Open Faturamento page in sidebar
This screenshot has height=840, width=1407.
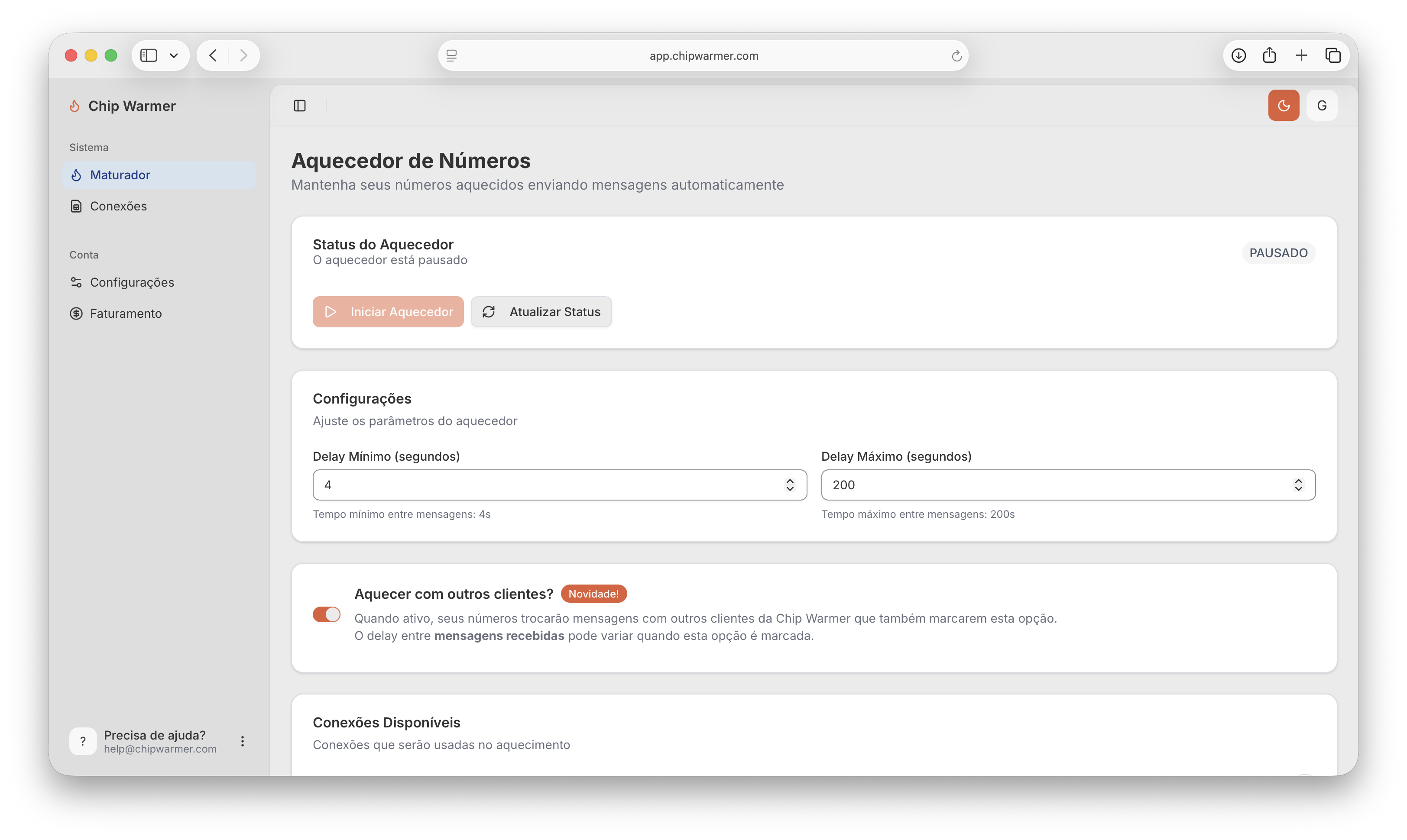click(125, 313)
